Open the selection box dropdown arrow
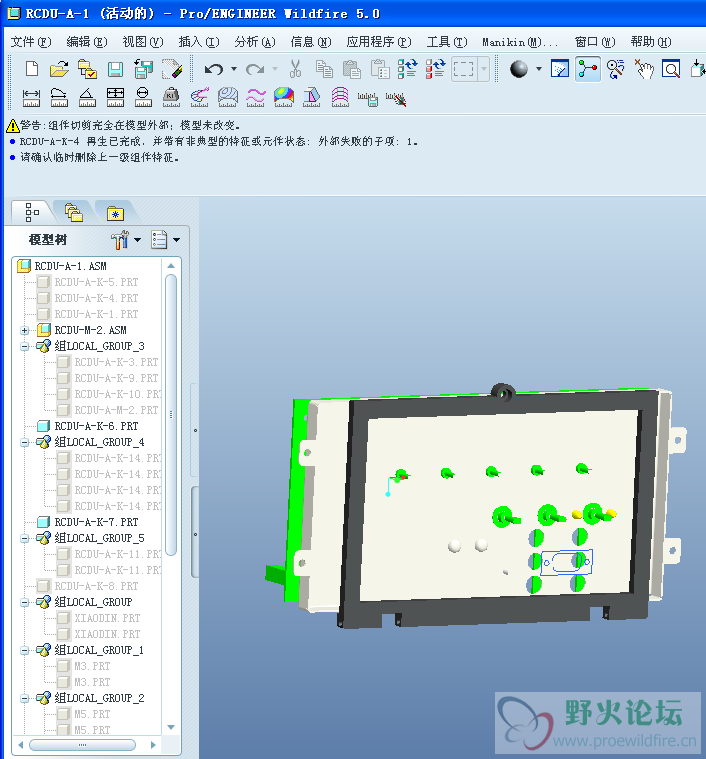Viewport: 706px width, 759px height. click(483, 69)
